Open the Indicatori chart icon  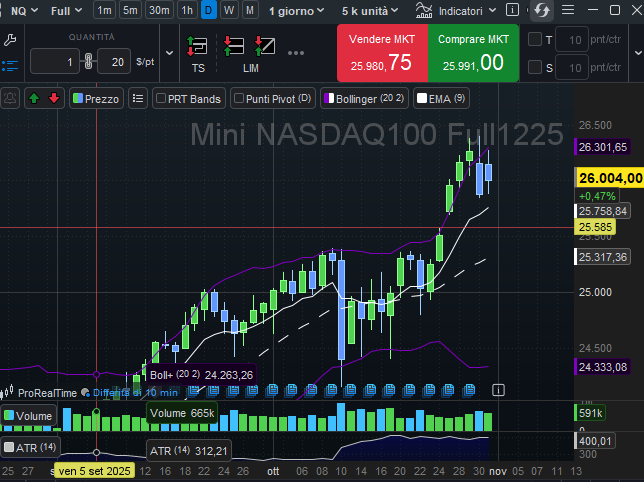tap(424, 10)
